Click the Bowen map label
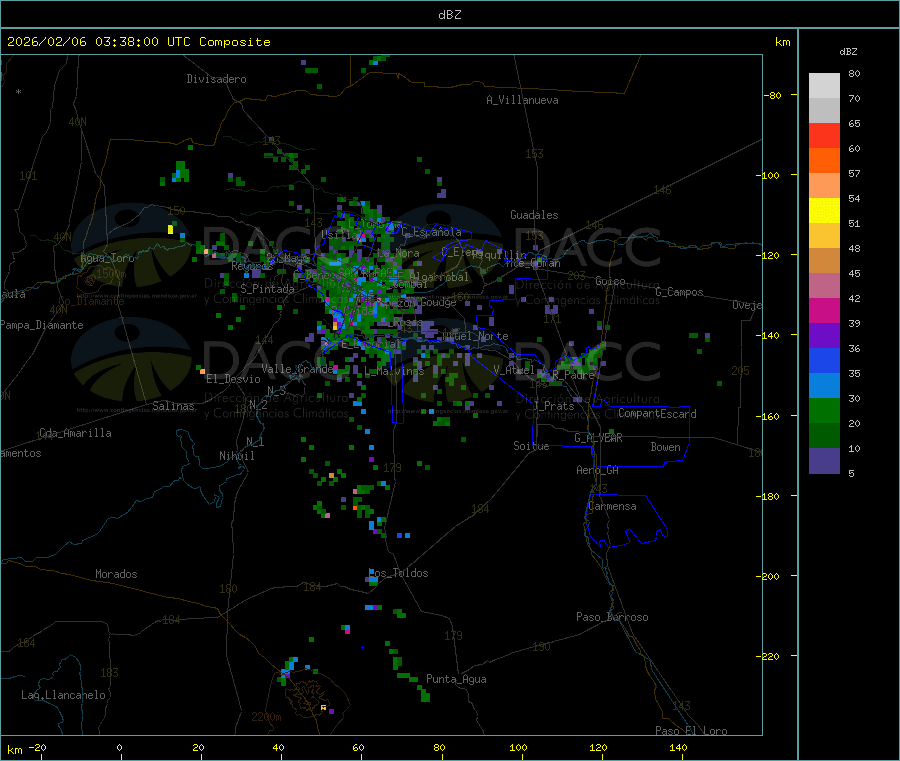The height and width of the screenshot is (761, 900). 665,447
